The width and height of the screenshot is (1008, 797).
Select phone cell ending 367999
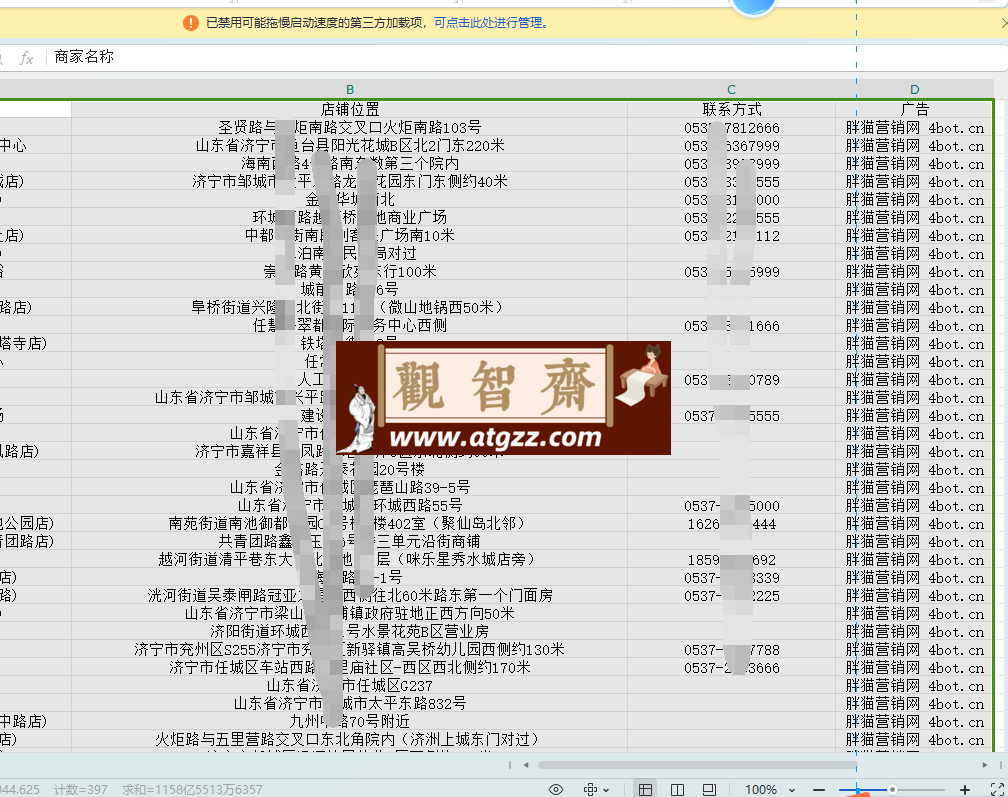[x=732, y=146]
